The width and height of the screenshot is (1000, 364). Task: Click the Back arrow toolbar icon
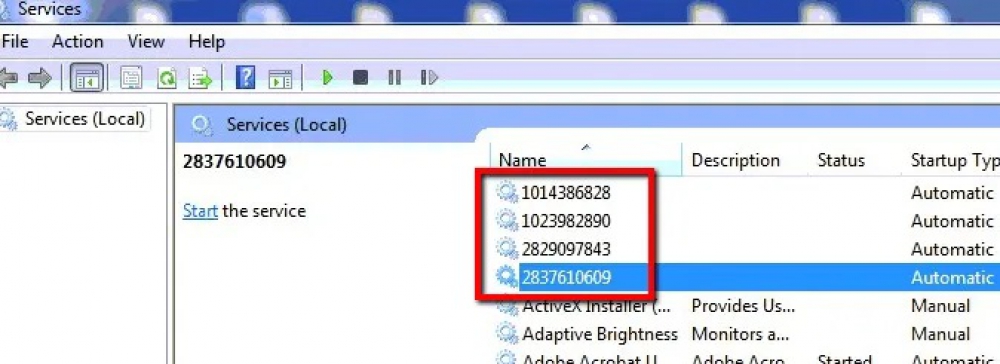click(8, 78)
